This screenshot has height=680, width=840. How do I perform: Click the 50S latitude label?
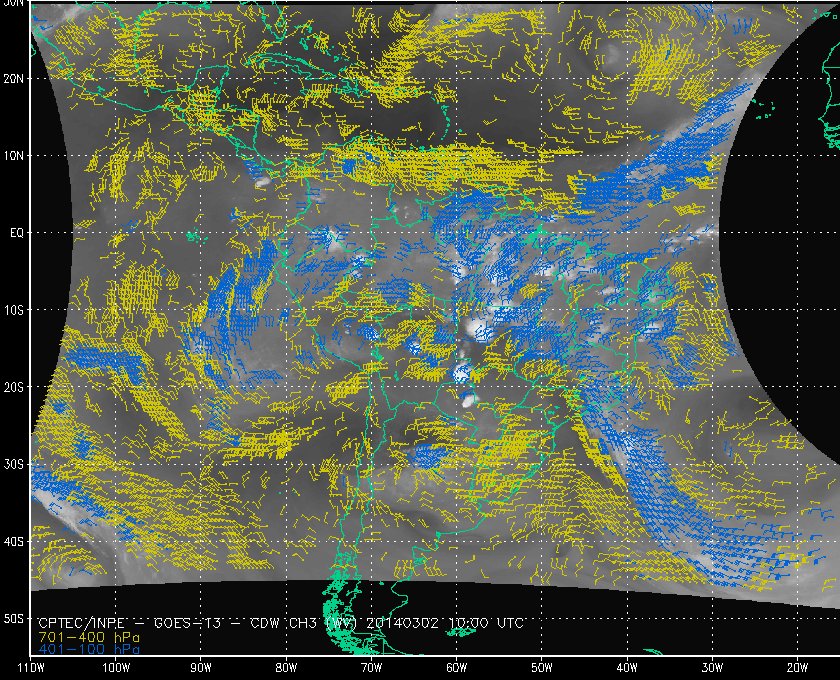(x=14, y=618)
